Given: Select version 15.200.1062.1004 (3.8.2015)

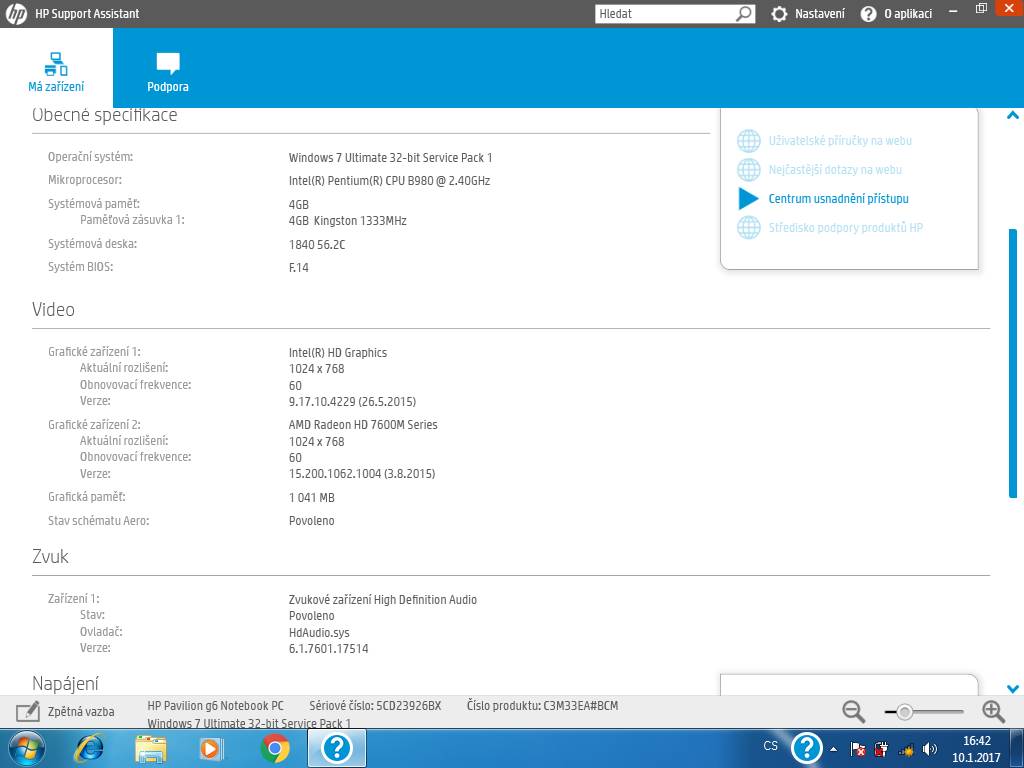Looking at the screenshot, I should pos(362,473).
